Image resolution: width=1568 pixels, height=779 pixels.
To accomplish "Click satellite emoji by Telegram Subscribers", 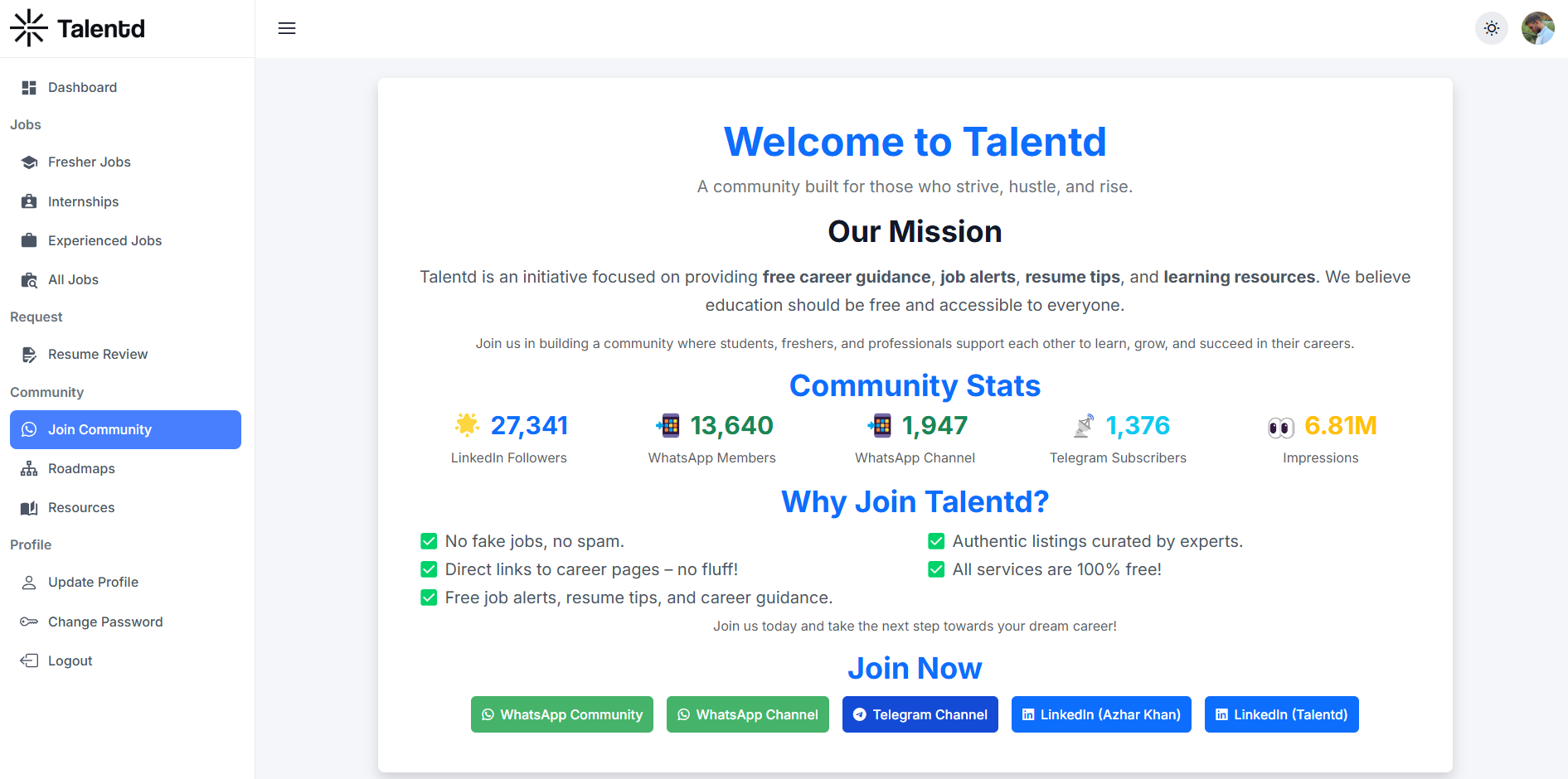I will point(1084,425).
